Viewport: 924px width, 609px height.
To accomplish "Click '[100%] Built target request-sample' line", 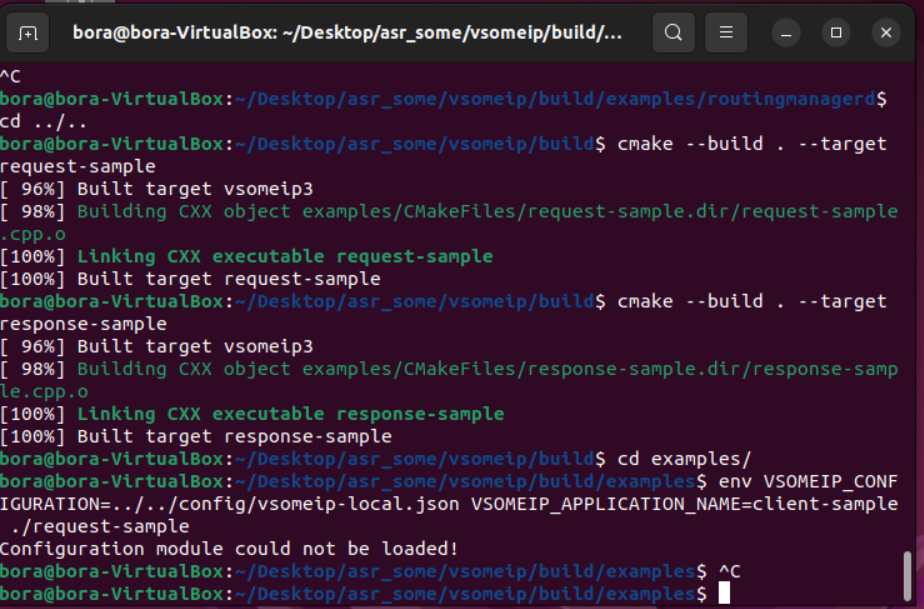I will point(190,279).
